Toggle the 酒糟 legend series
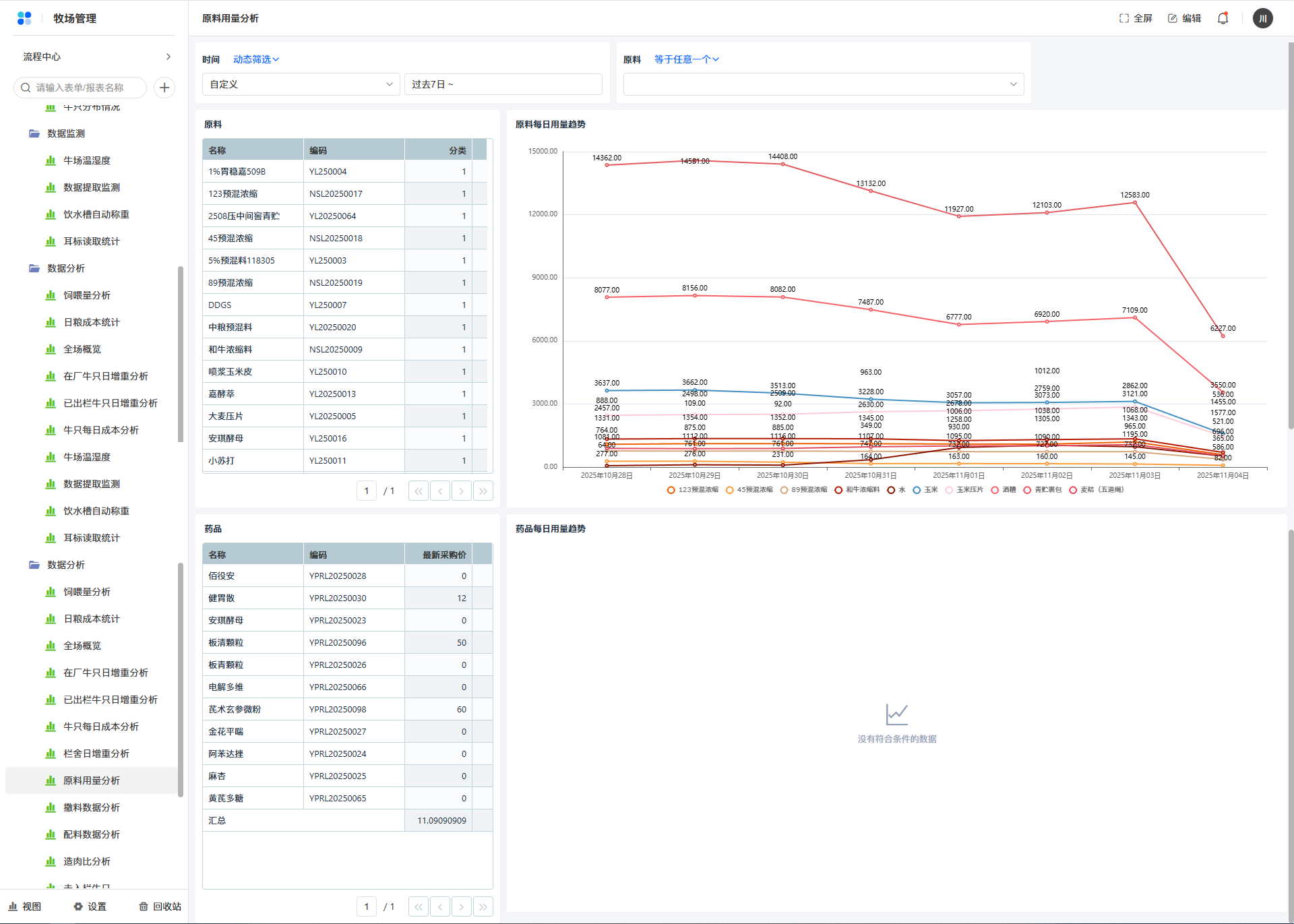Screen dimensions: 1294x924 click(1003, 490)
